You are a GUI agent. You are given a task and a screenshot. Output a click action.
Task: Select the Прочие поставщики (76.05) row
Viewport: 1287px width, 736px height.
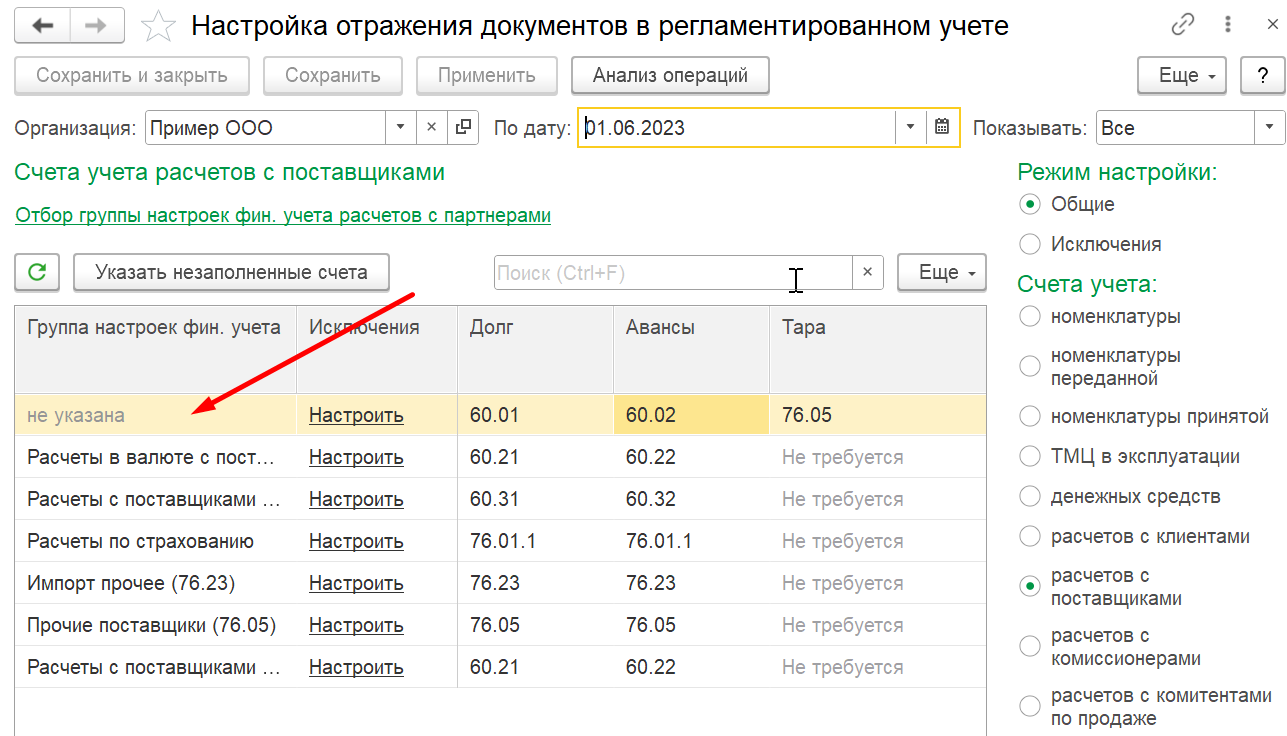(500, 625)
